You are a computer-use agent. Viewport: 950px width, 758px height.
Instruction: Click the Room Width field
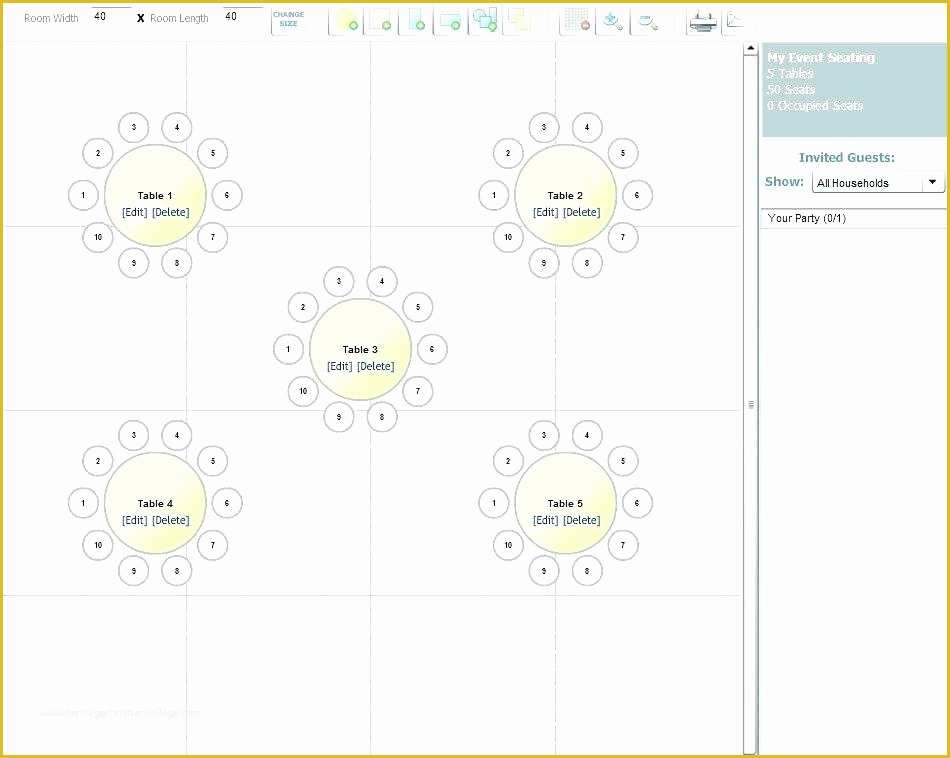coord(110,17)
